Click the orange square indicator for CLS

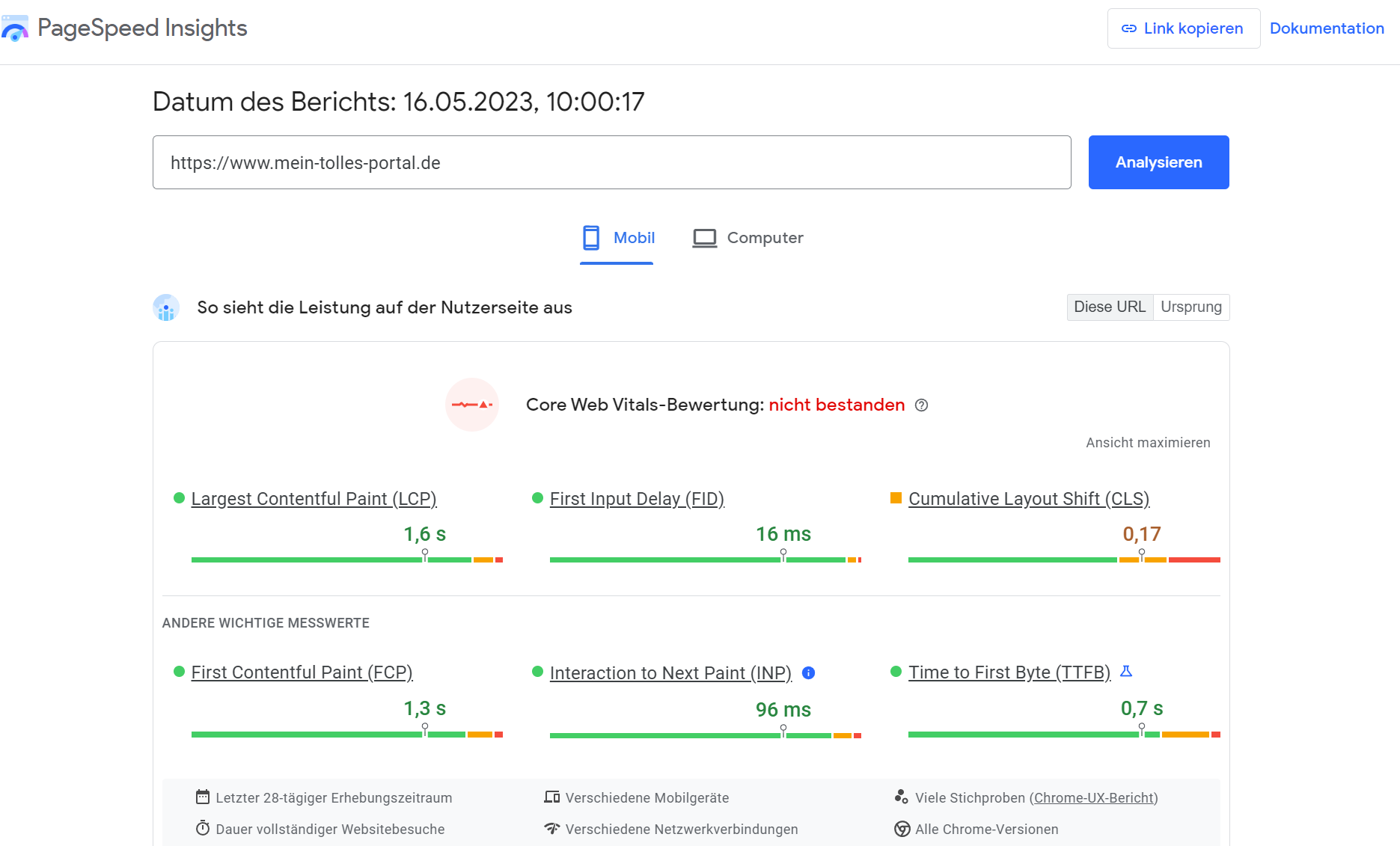click(896, 498)
